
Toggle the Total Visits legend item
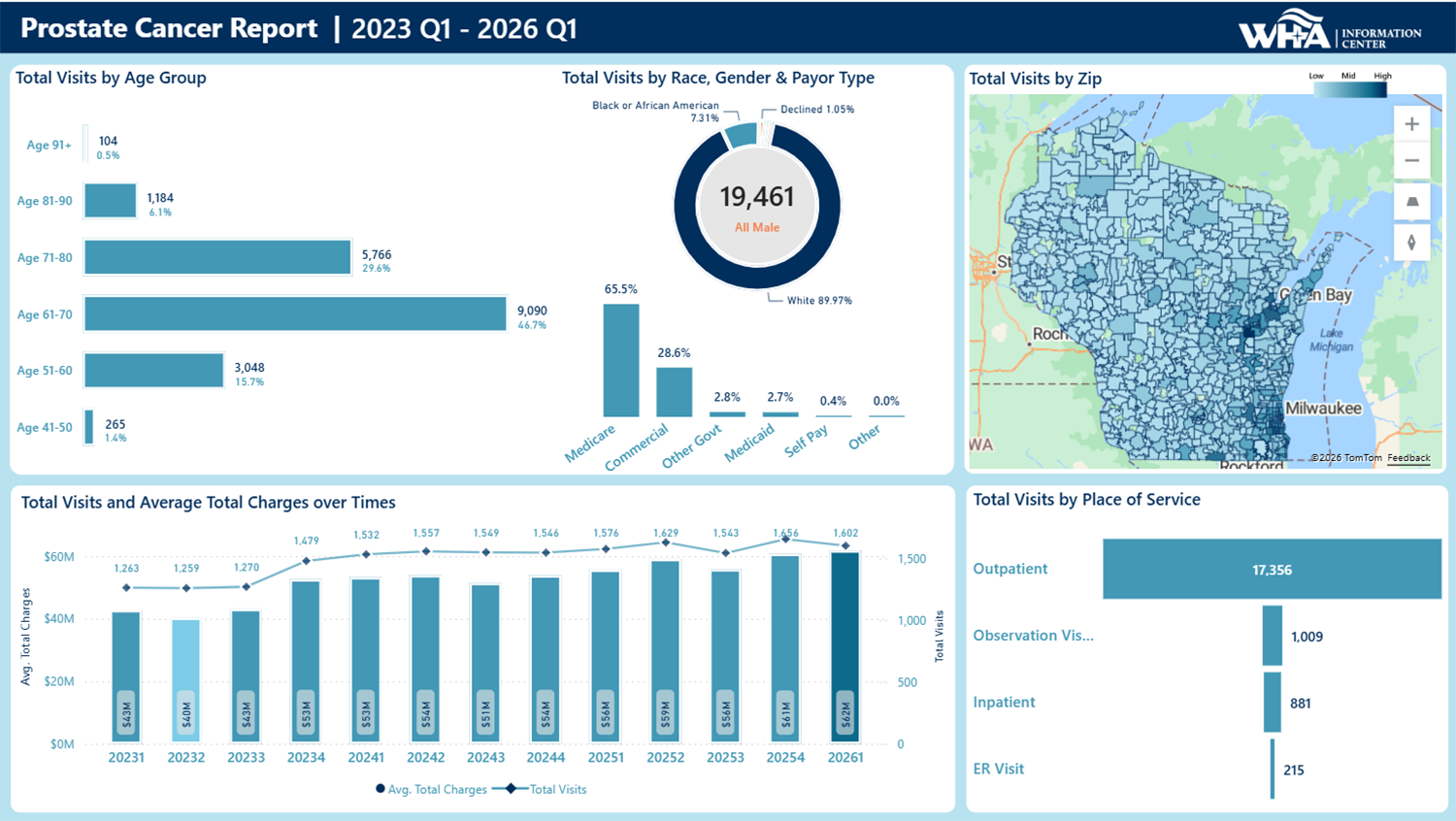(540, 789)
